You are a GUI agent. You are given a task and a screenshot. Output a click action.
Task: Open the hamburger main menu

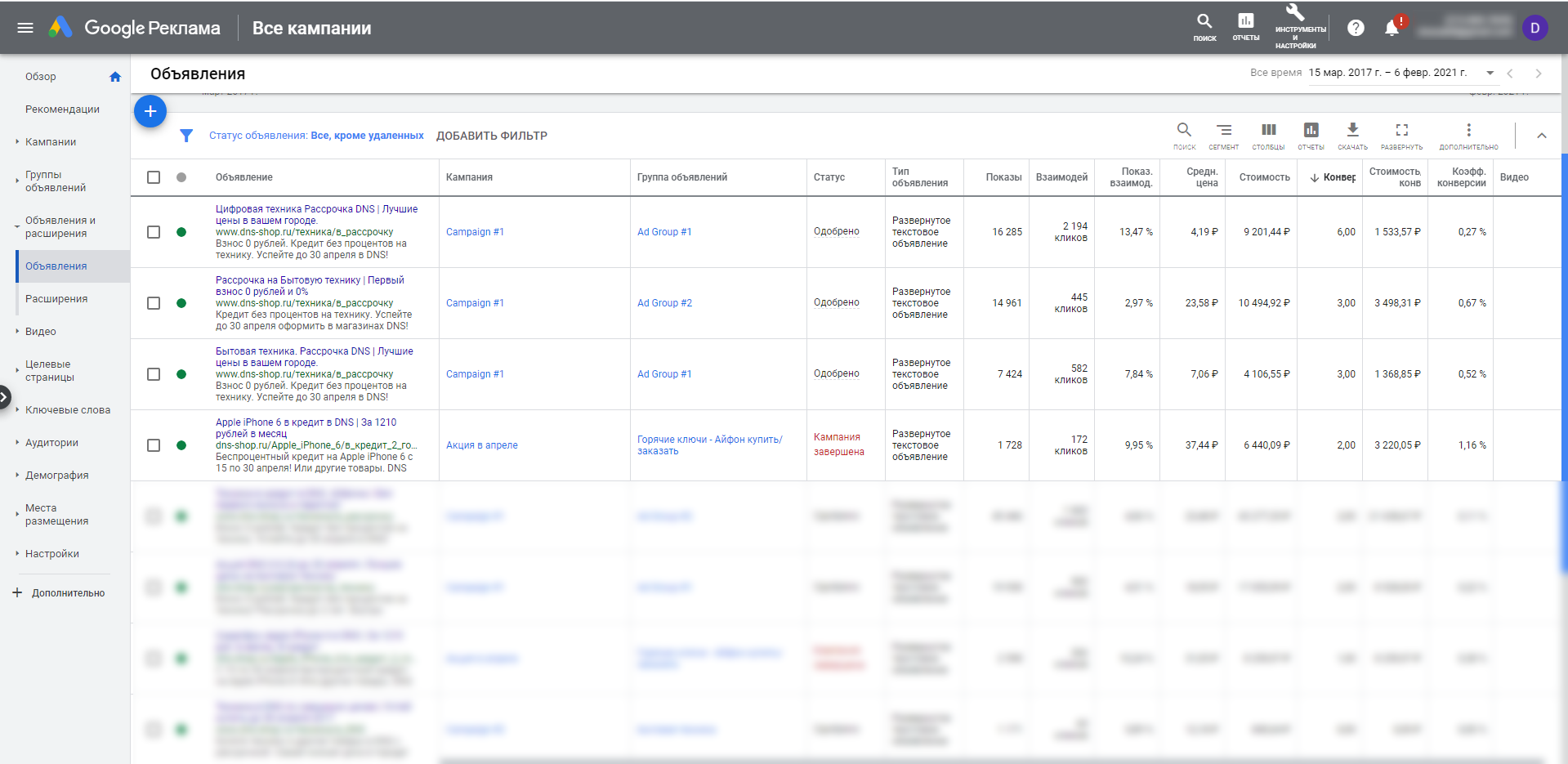coord(25,28)
